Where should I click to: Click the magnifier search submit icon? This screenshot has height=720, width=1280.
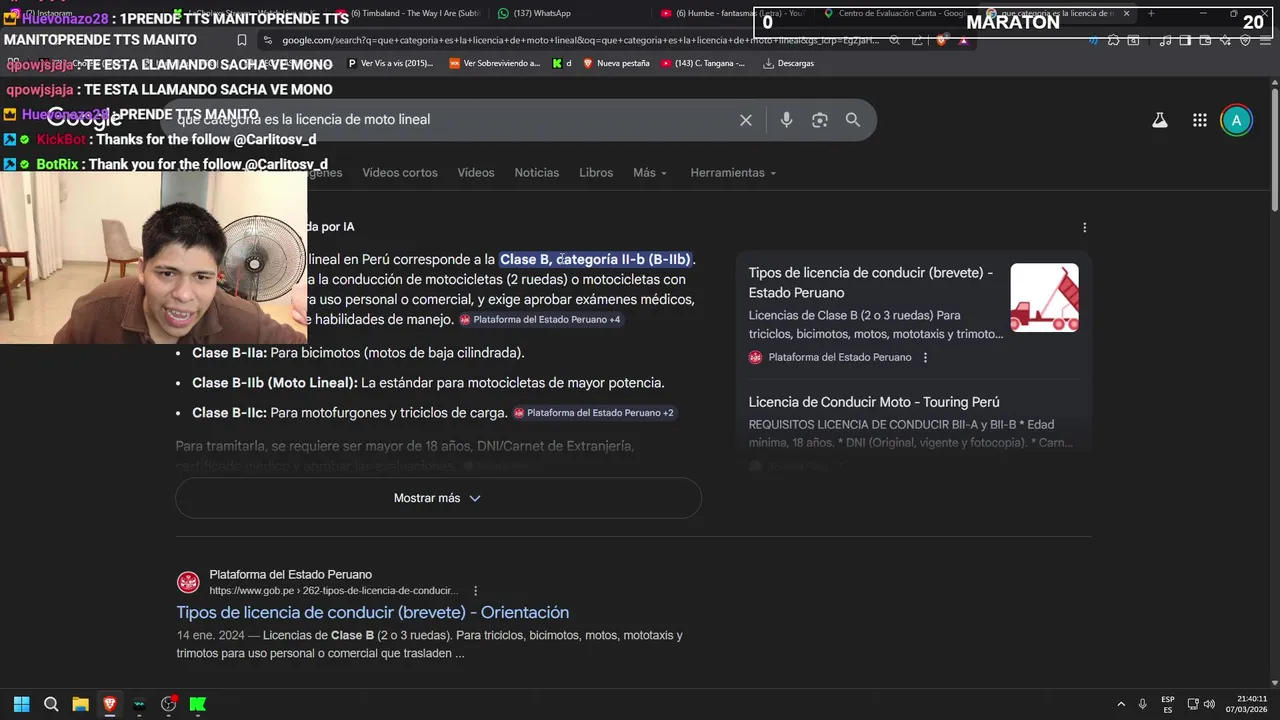pos(853,120)
